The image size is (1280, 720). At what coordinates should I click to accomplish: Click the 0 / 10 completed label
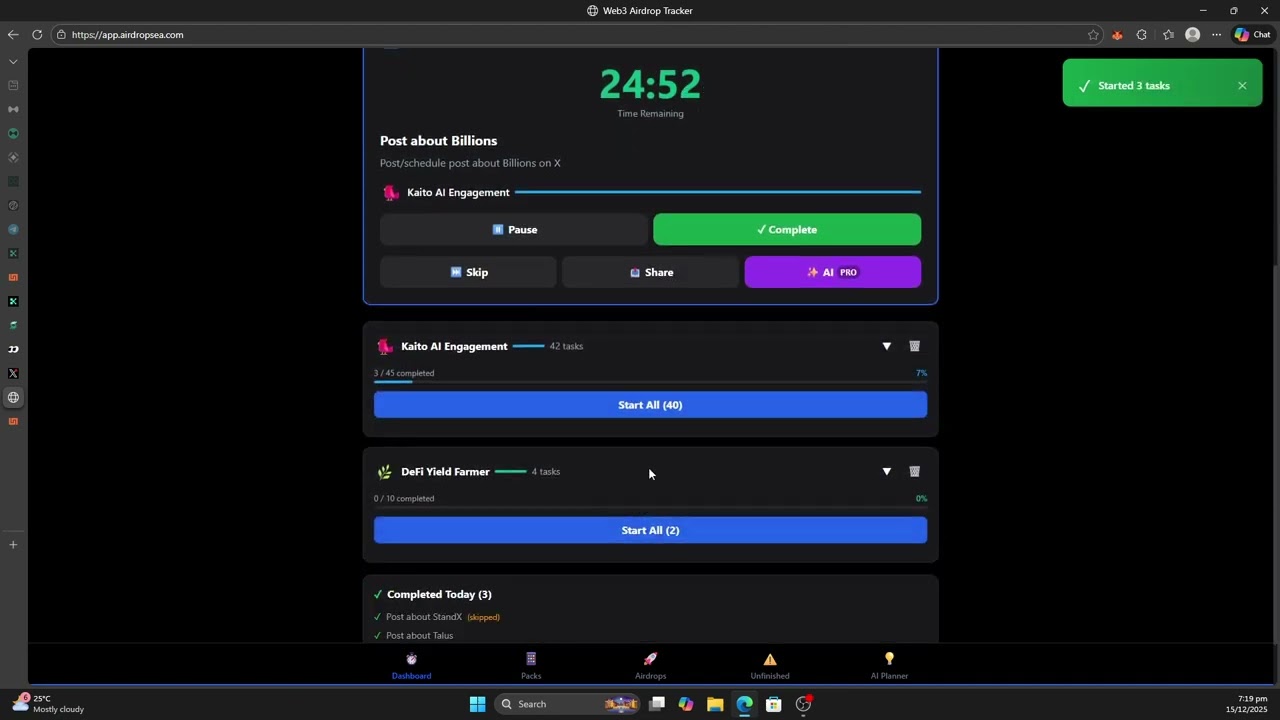[404, 498]
